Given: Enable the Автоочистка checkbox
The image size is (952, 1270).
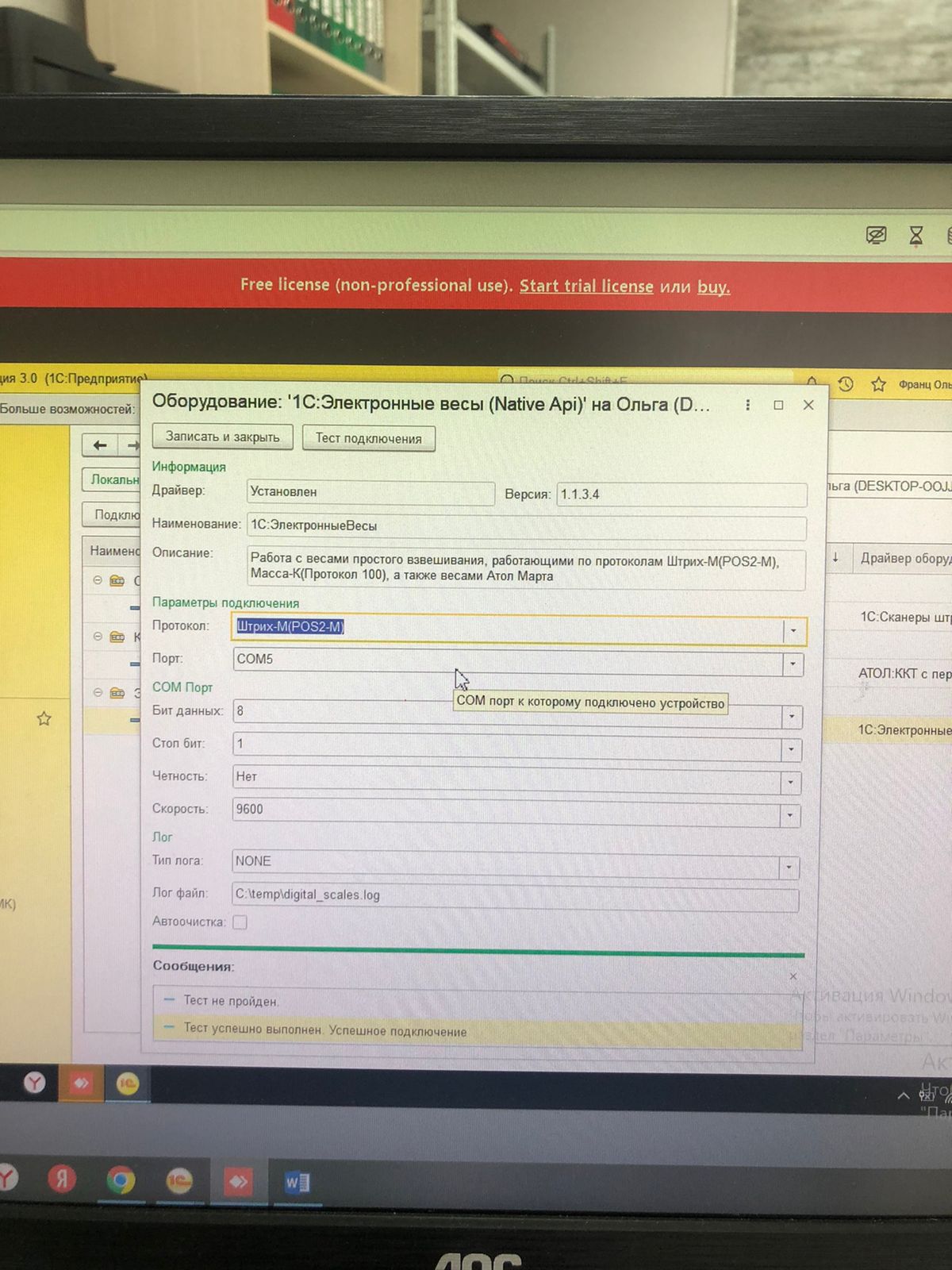Looking at the screenshot, I should pyautogui.click(x=240, y=922).
